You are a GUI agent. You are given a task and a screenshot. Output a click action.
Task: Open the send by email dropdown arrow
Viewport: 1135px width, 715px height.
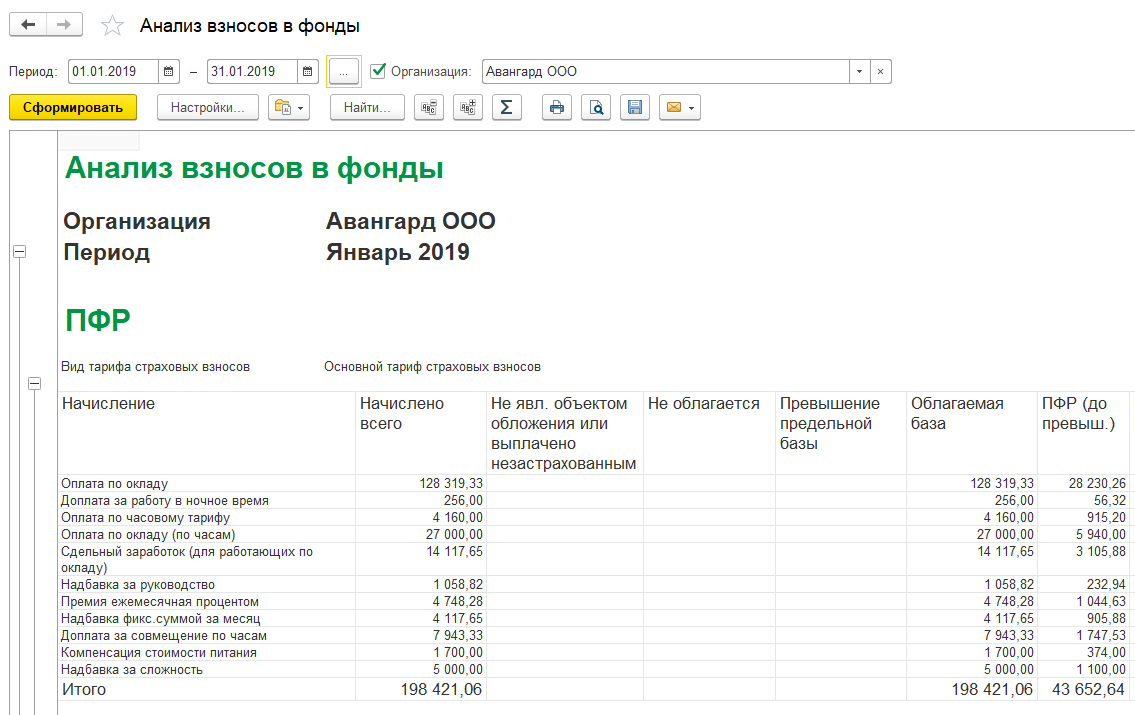tap(690, 108)
